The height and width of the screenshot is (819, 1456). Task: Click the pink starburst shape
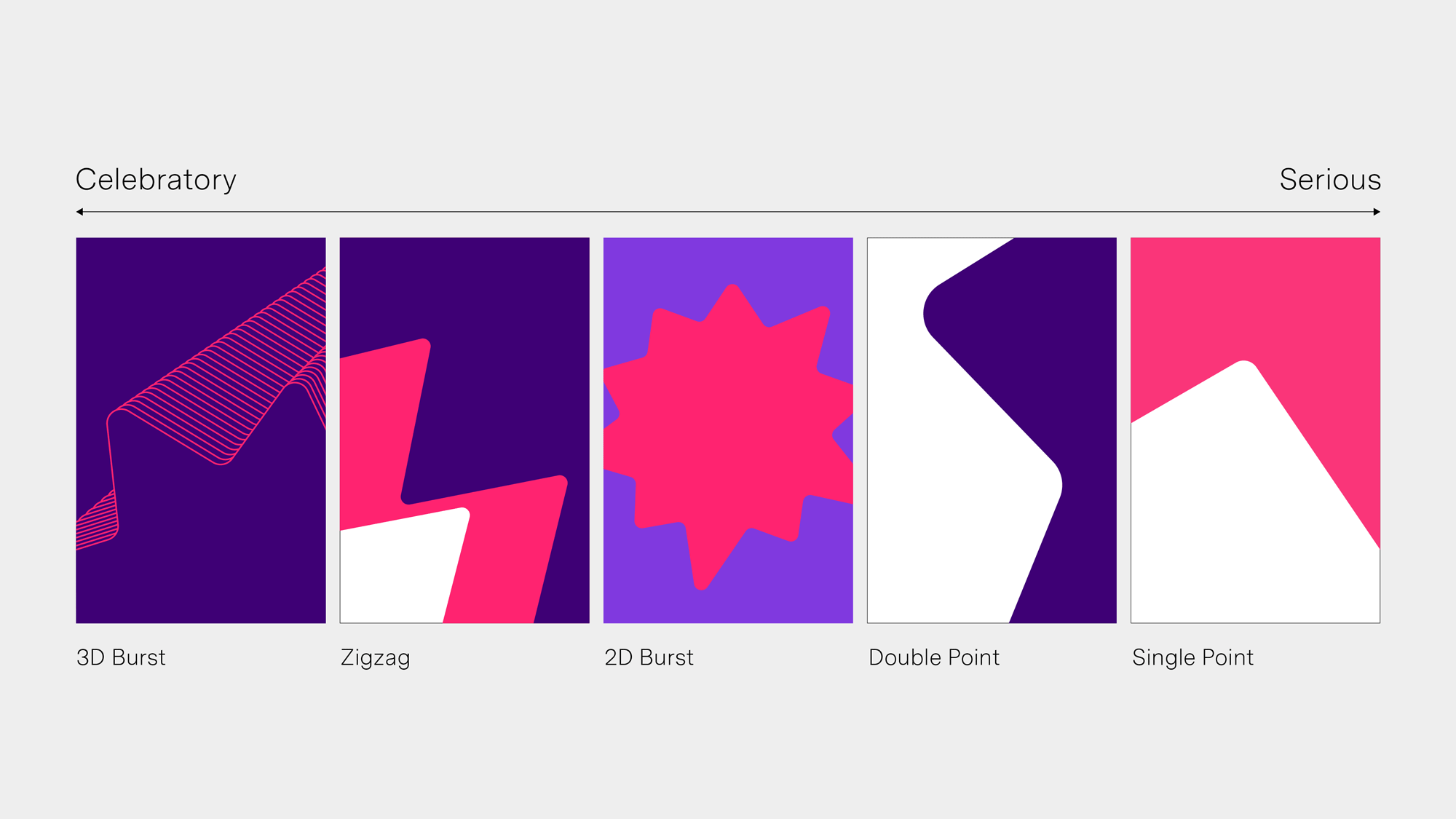coord(728,430)
